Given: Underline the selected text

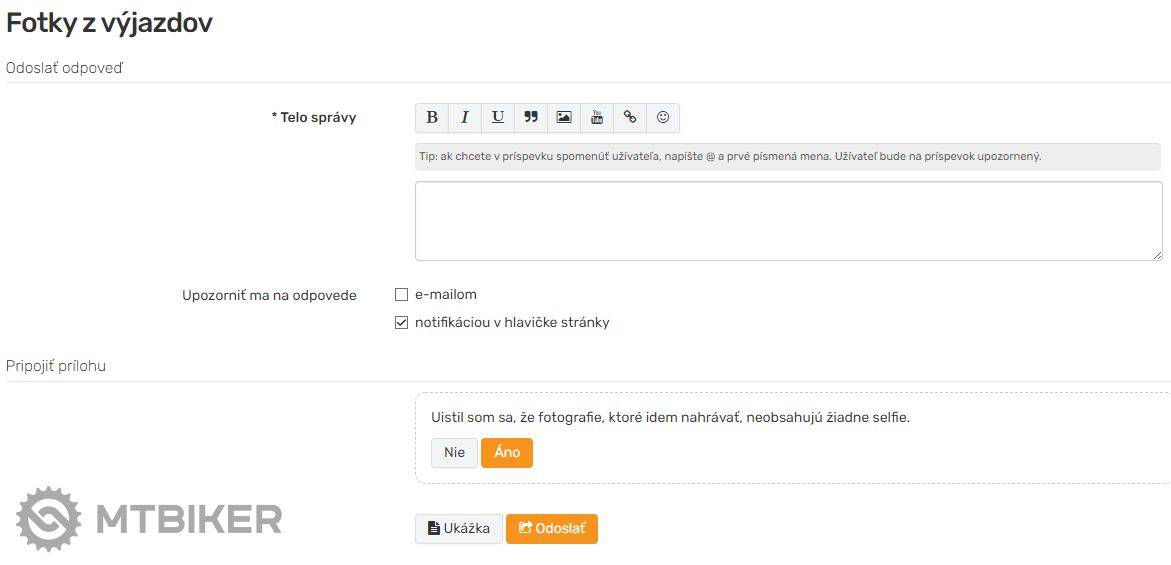Looking at the screenshot, I should 498,118.
